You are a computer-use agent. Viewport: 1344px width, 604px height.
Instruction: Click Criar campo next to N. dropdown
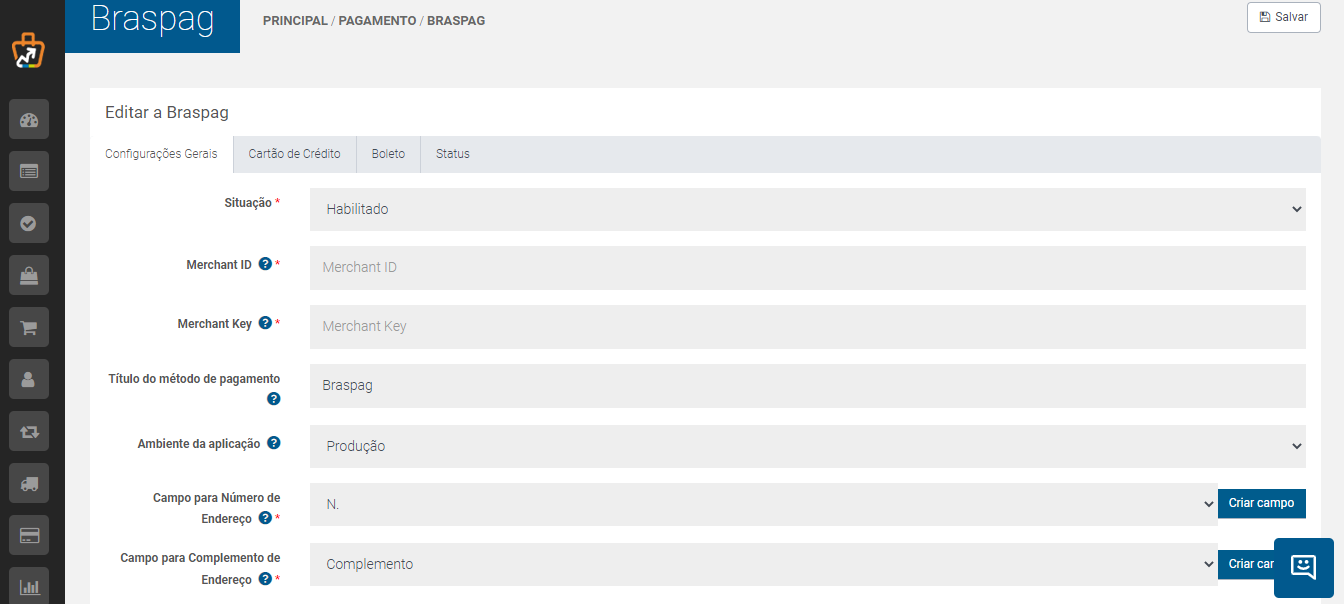point(1262,503)
